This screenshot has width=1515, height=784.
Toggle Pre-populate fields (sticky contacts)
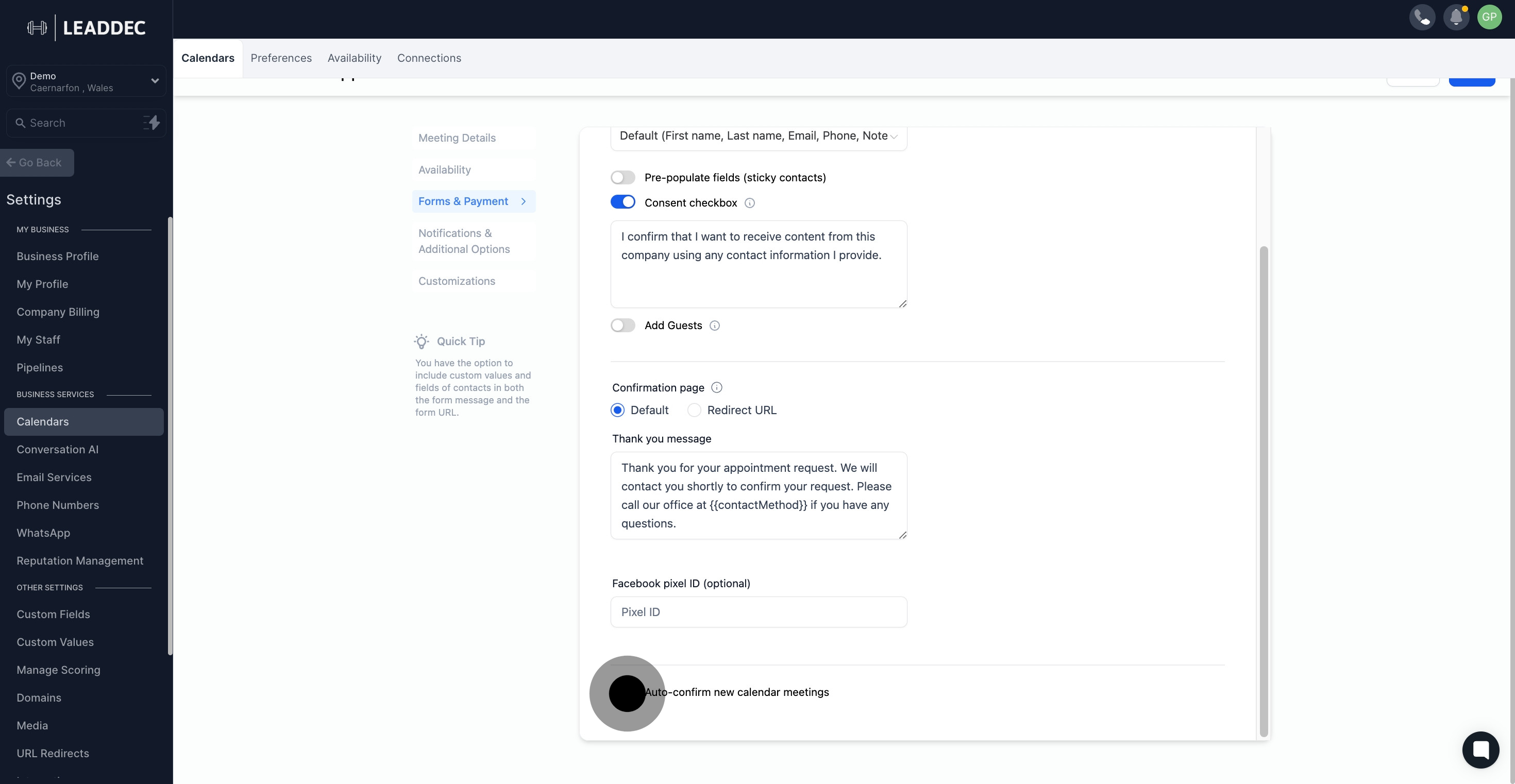(x=622, y=178)
